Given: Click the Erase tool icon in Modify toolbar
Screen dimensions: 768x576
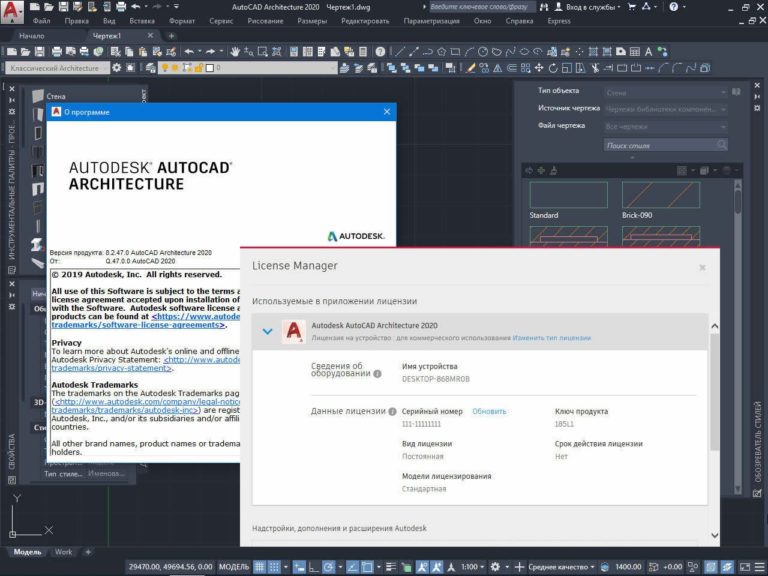Looking at the screenshot, I should (x=471, y=68).
